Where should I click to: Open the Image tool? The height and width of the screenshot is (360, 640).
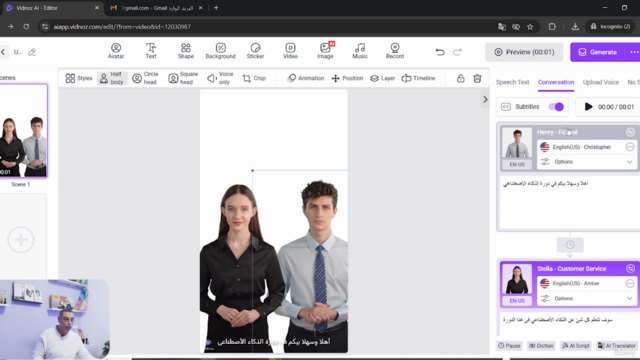pos(325,51)
